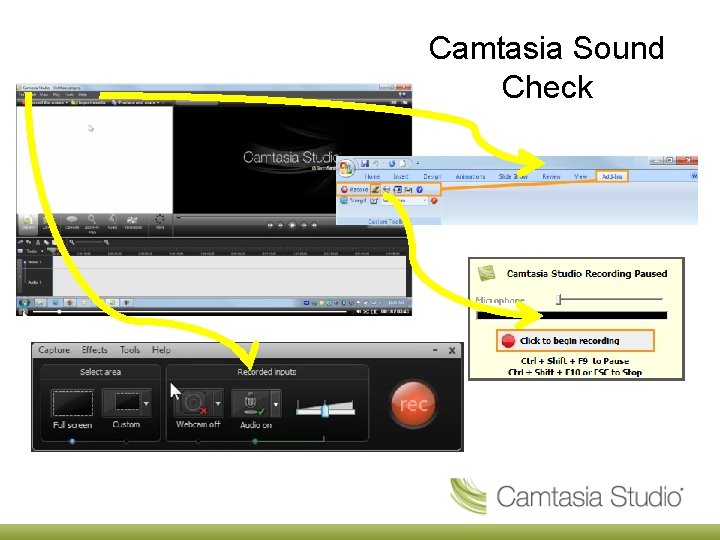Open the Review ribbon tab
Screen dimensions: 720x540
(551, 176)
